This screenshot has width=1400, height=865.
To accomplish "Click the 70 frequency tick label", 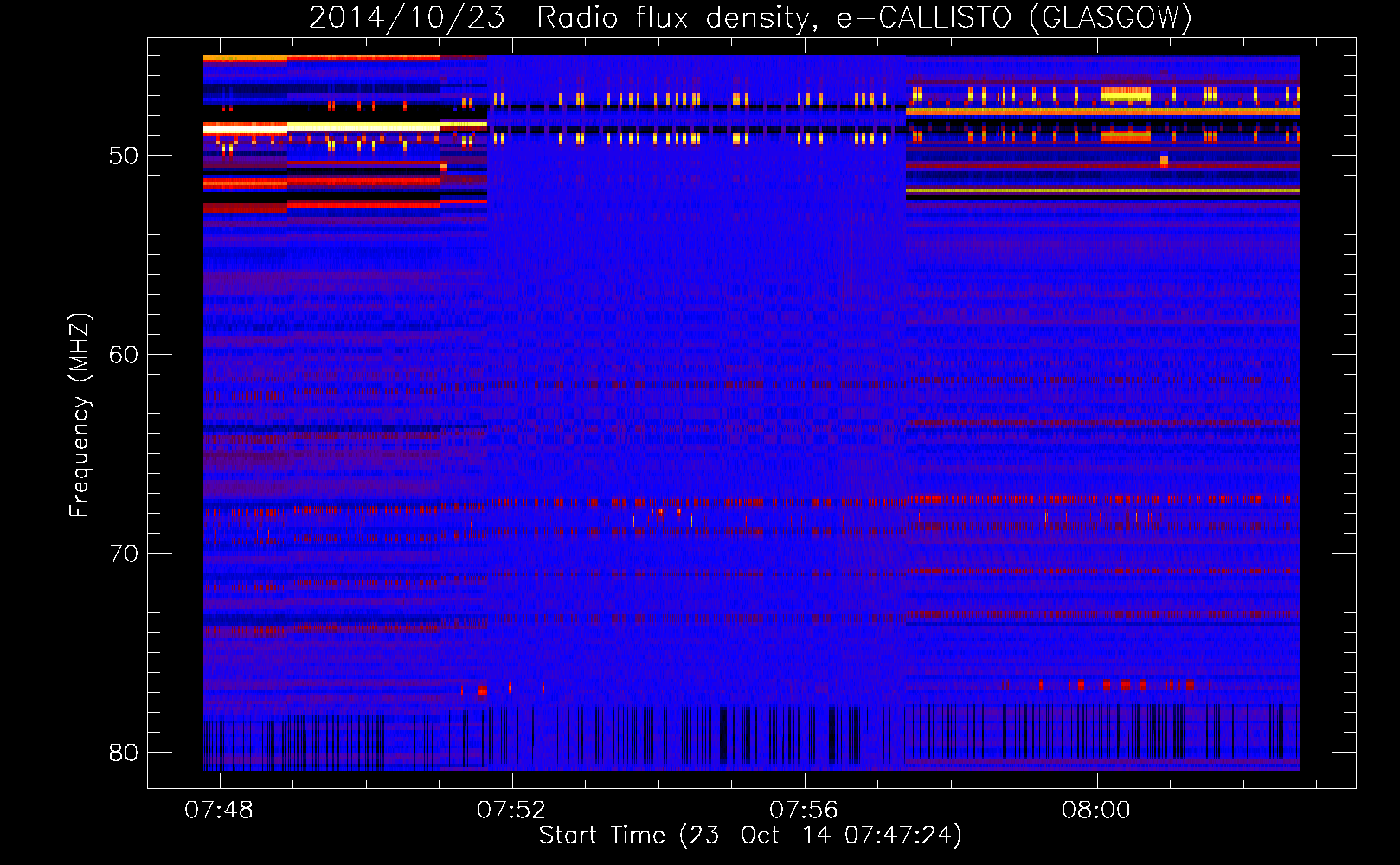I will coord(124,554).
